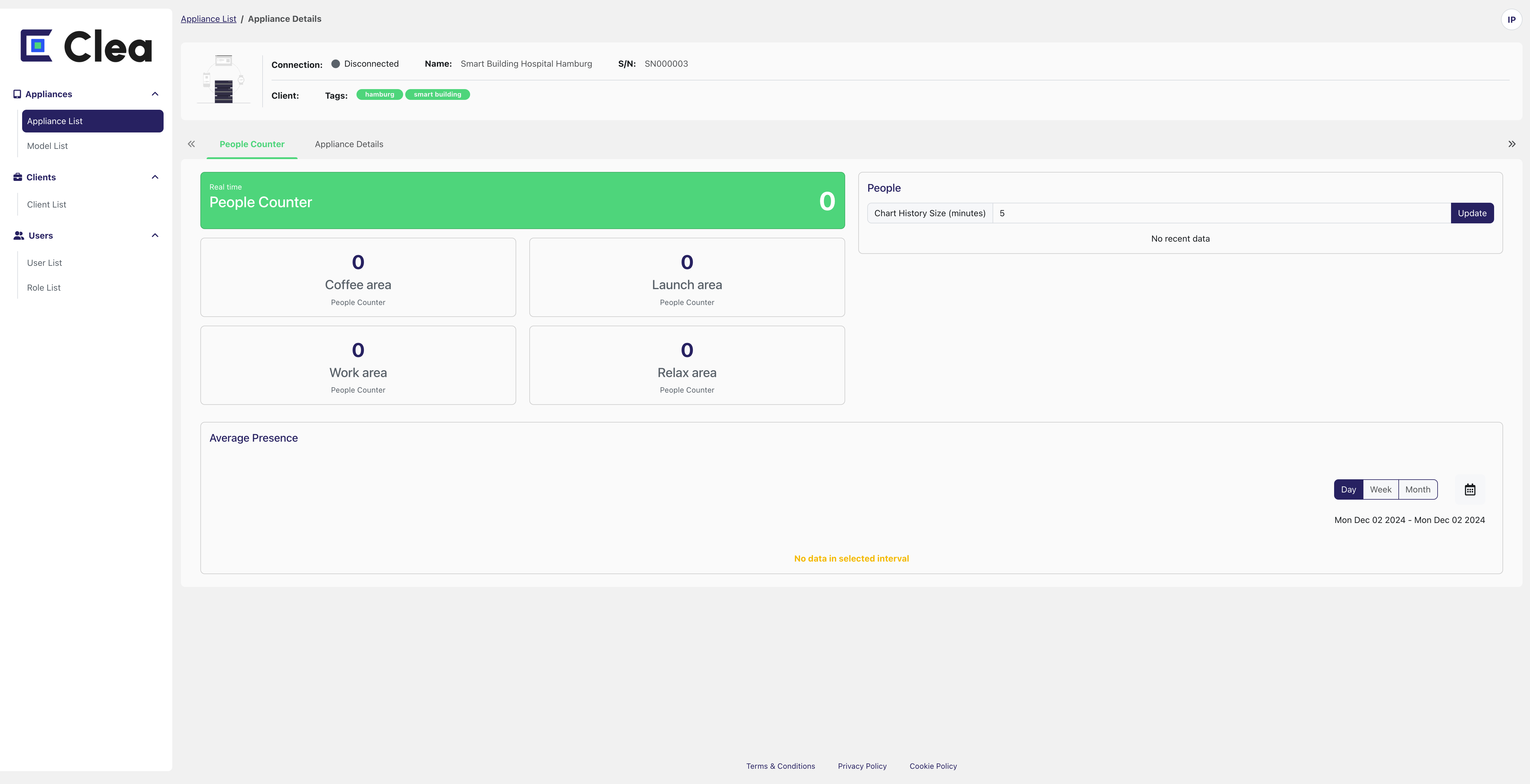Click the name Smart Building Hospital Hamburg
This screenshot has height=784, width=1530.
pos(526,64)
